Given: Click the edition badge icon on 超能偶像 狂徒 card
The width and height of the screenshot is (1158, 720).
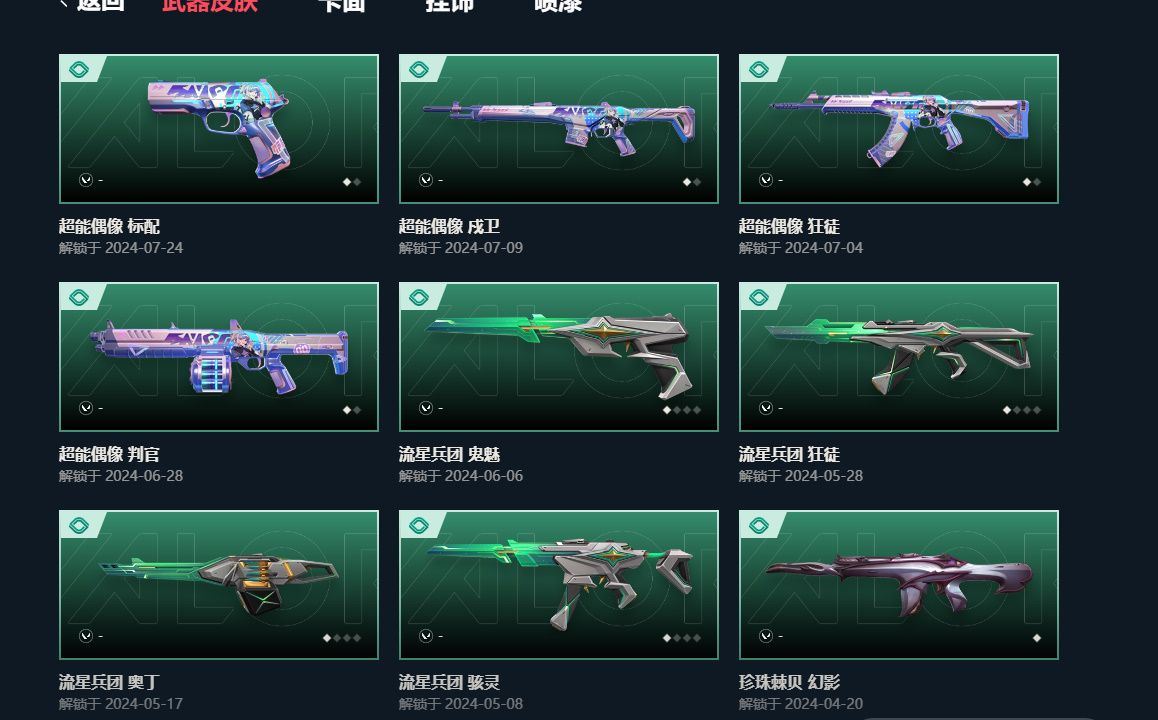Looking at the screenshot, I should click(x=758, y=69).
